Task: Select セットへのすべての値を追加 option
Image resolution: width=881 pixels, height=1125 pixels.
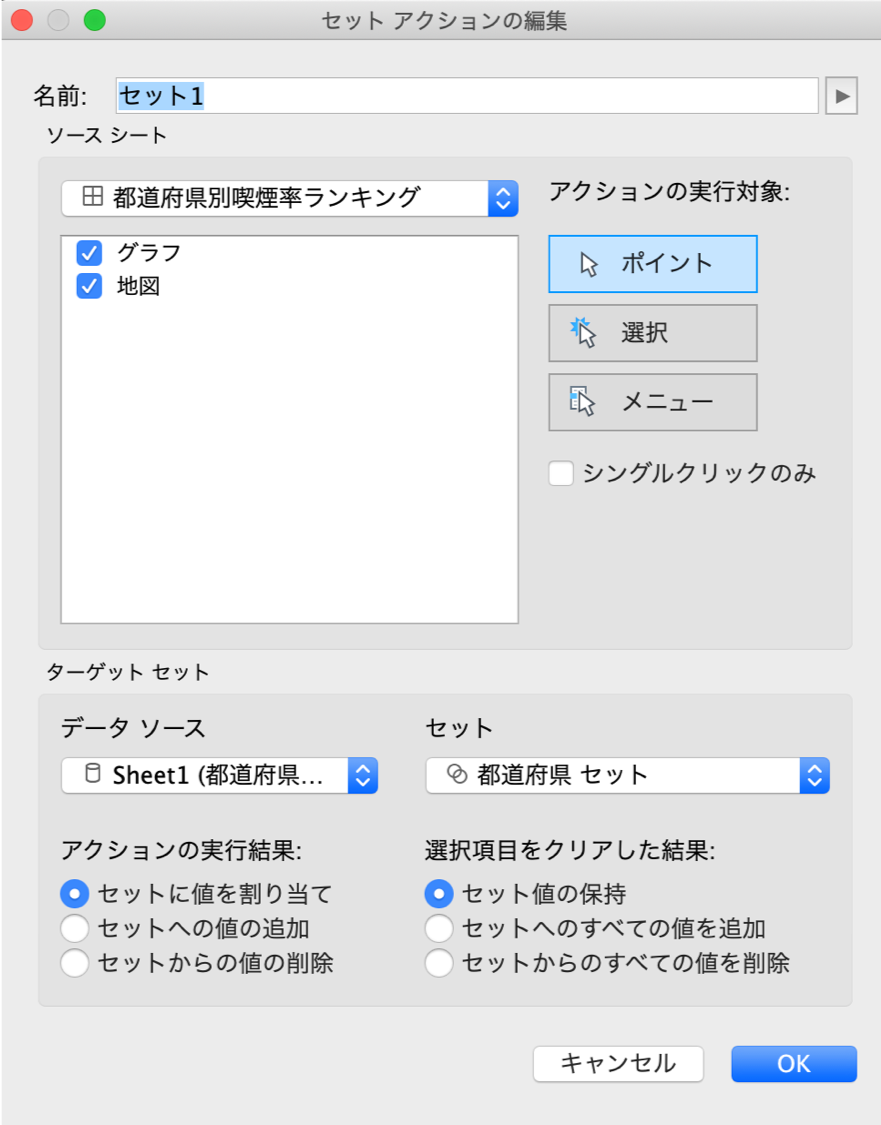Action: click(439, 928)
